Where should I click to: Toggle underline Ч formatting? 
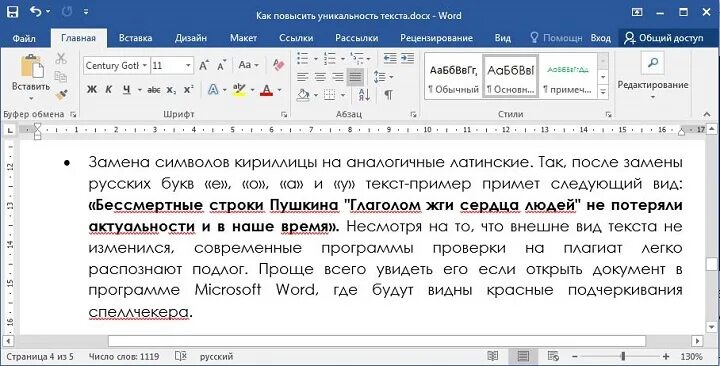(x=127, y=90)
